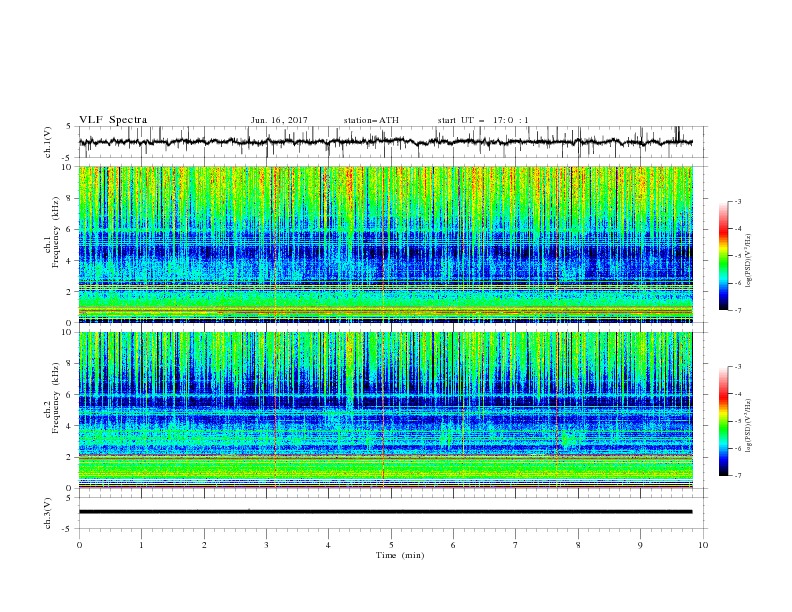Select the ch.3 voltage flat trace

tap(386, 512)
